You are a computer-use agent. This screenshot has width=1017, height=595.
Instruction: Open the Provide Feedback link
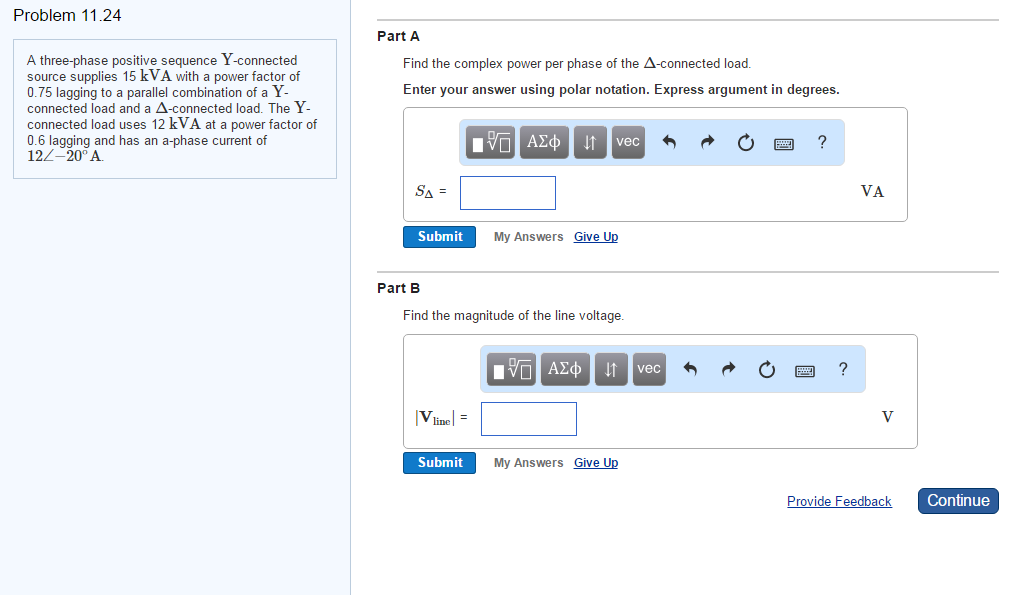tap(839, 502)
